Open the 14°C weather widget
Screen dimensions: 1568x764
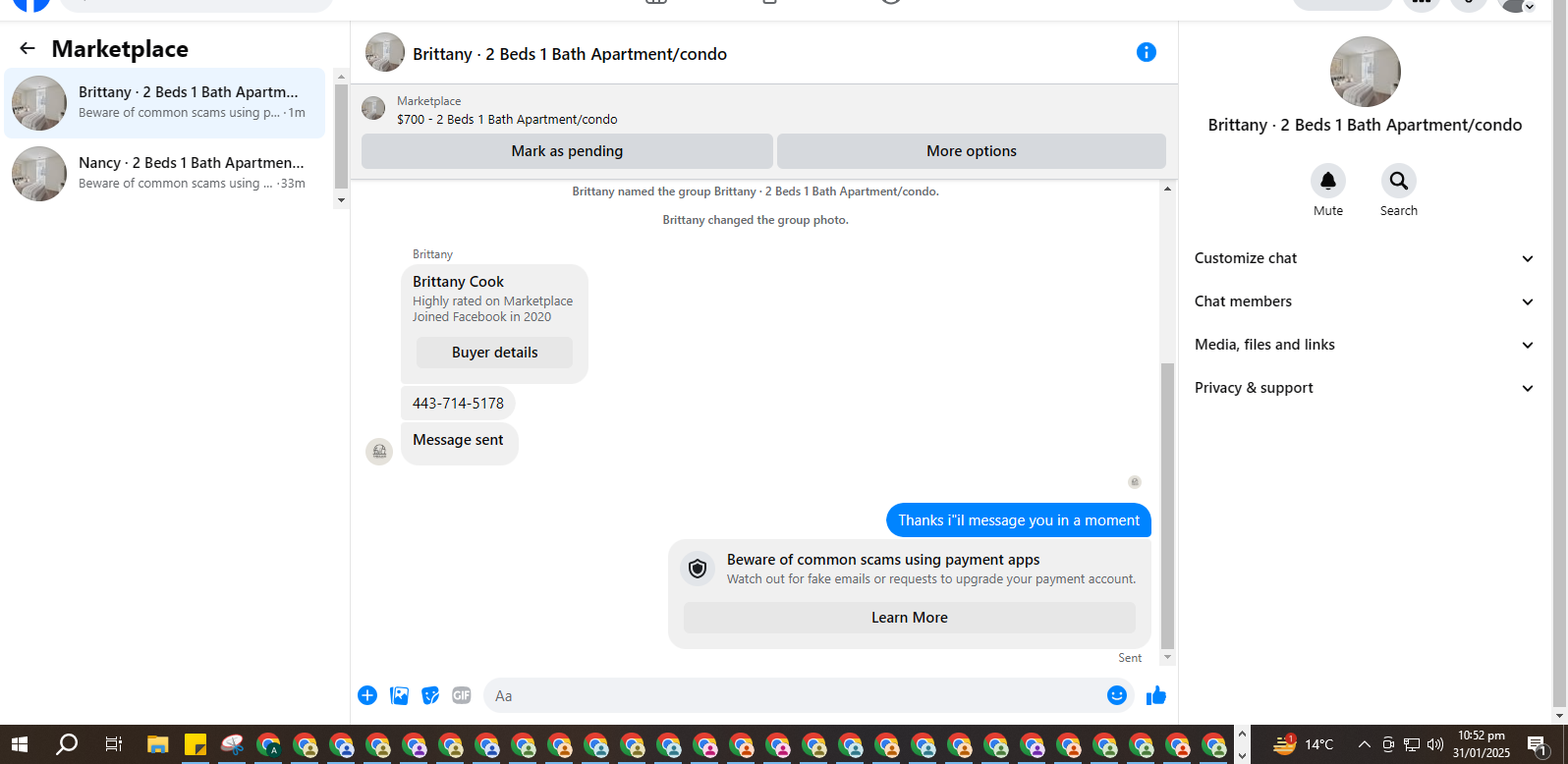point(1303,744)
